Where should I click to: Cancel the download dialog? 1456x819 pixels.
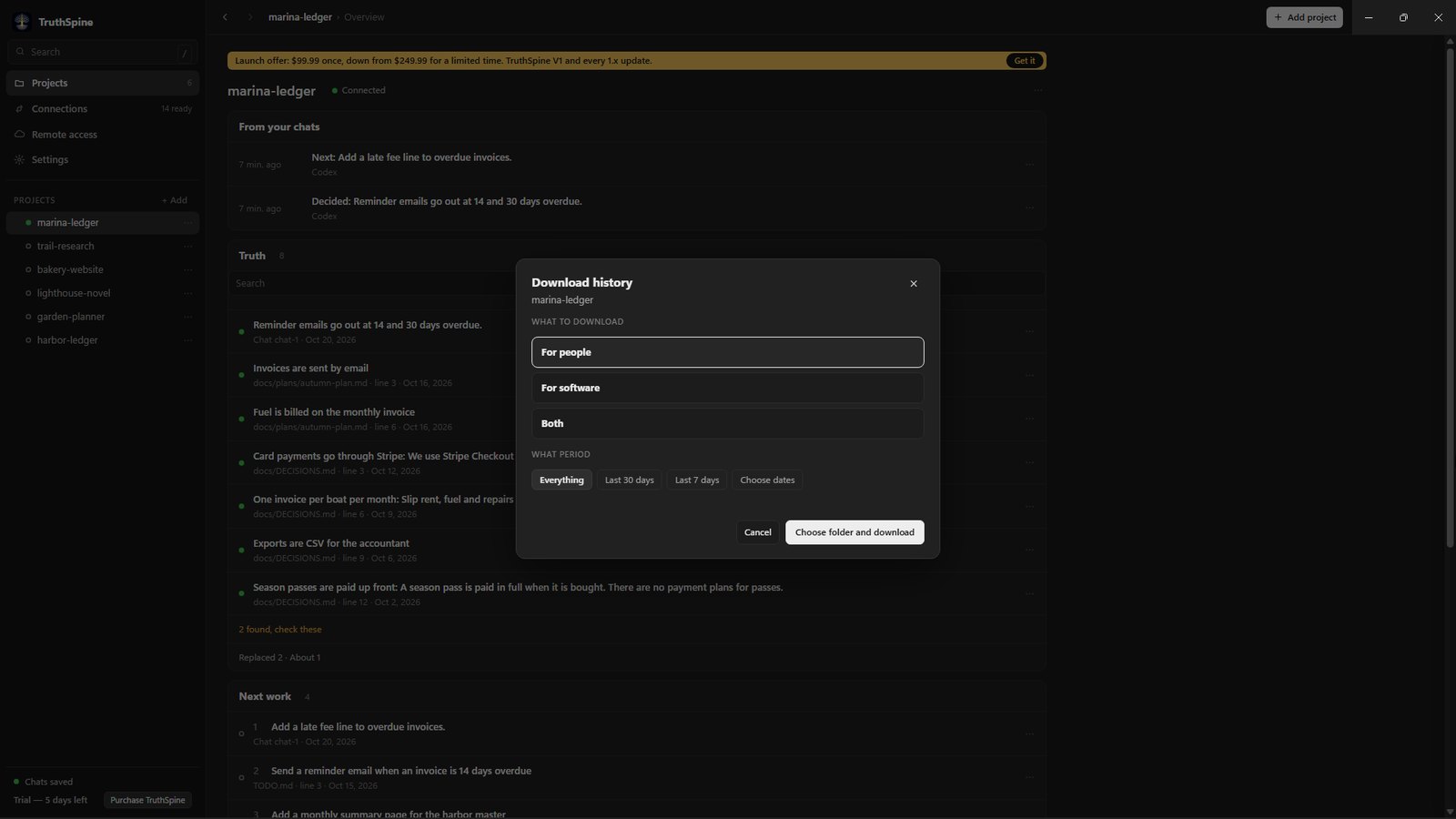click(757, 532)
